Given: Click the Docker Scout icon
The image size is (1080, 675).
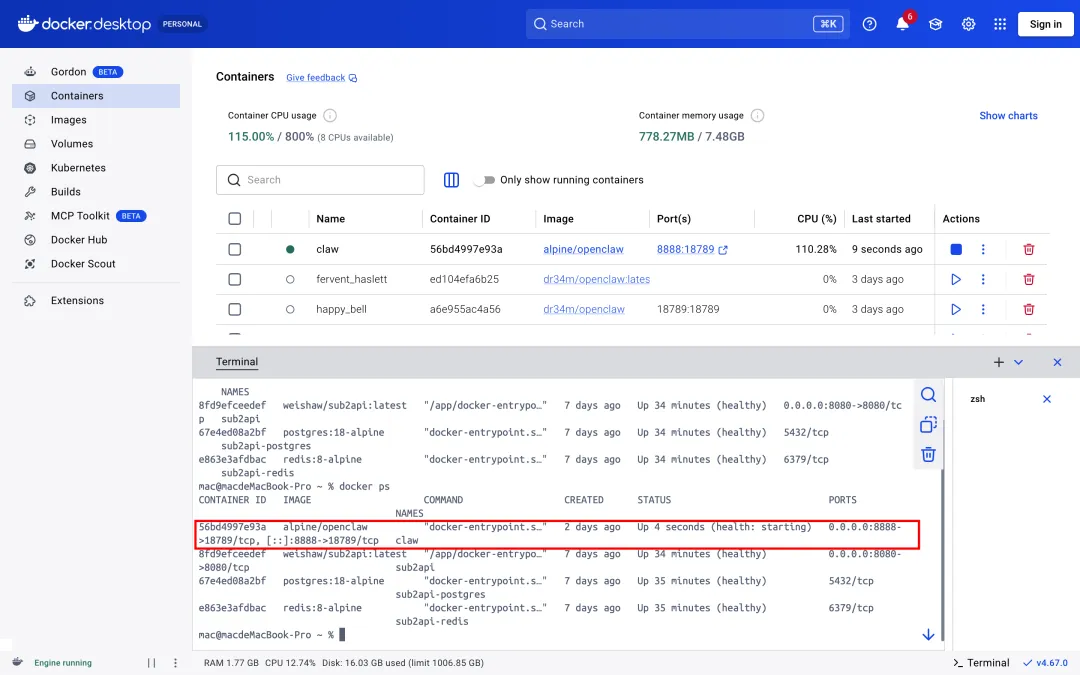Looking at the screenshot, I should click(x=30, y=264).
